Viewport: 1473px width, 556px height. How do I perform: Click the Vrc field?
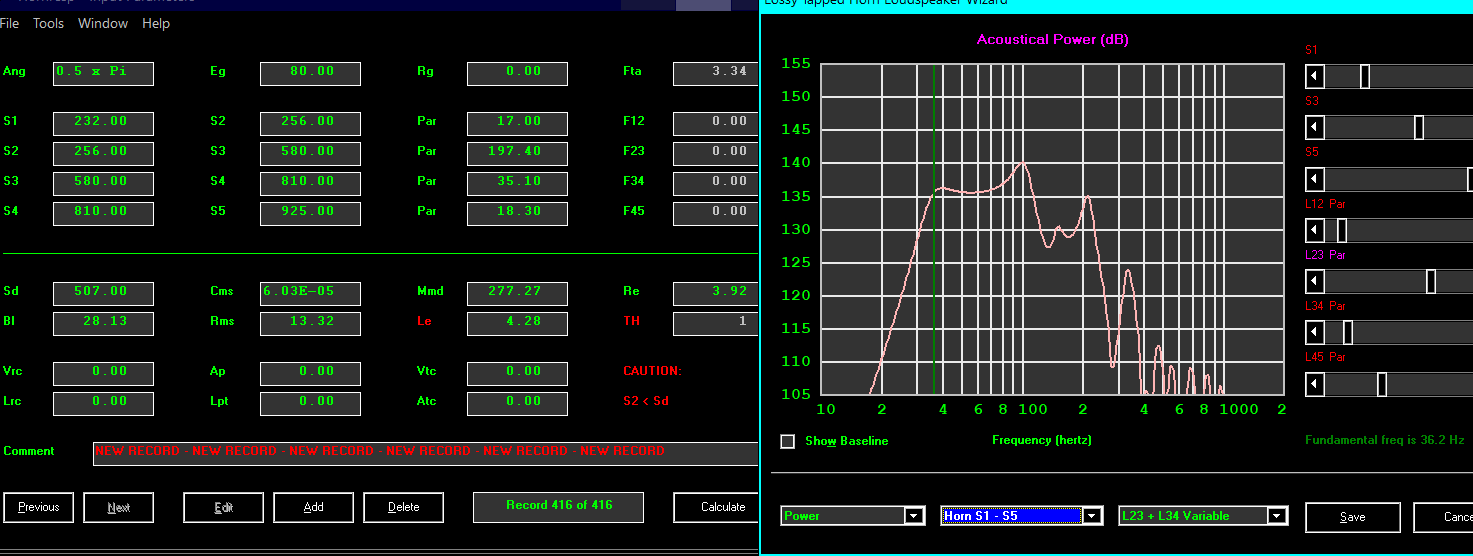coord(103,373)
